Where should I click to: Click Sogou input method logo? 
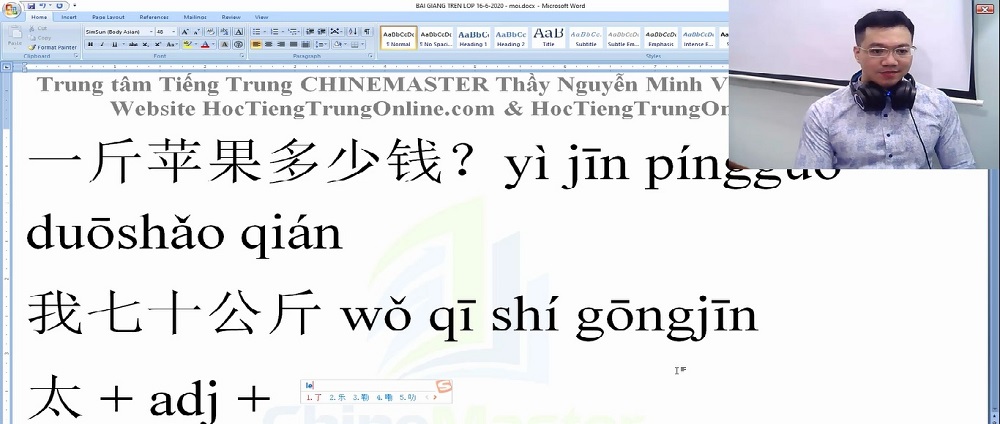point(443,386)
